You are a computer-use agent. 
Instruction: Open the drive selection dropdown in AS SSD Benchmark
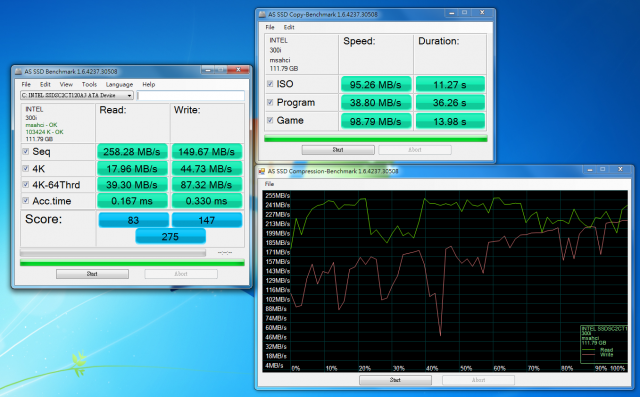pyautogui.click(x=77, y=95)
